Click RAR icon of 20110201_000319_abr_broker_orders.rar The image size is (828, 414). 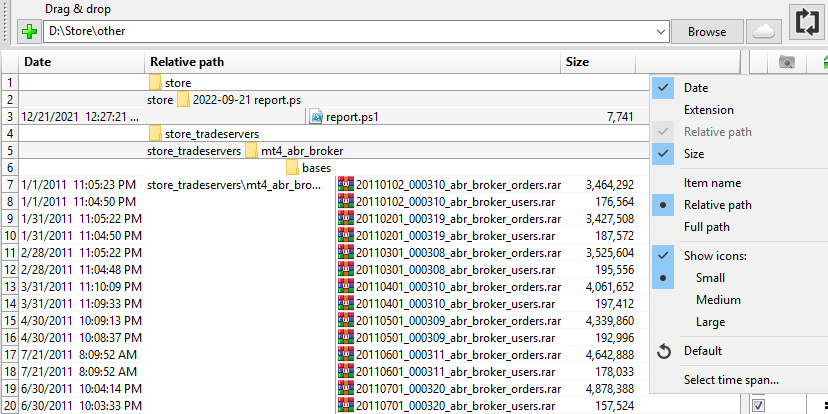click(346, 218)
